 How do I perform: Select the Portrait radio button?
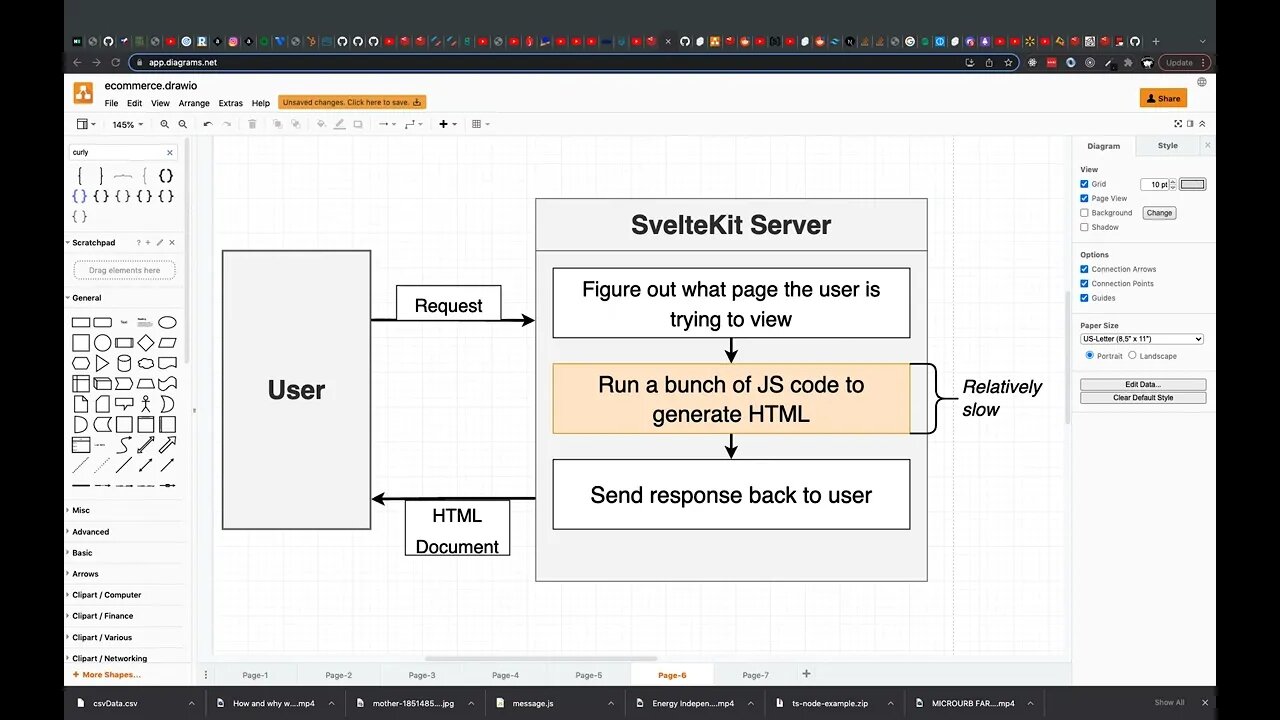[x=1090, y=355]
